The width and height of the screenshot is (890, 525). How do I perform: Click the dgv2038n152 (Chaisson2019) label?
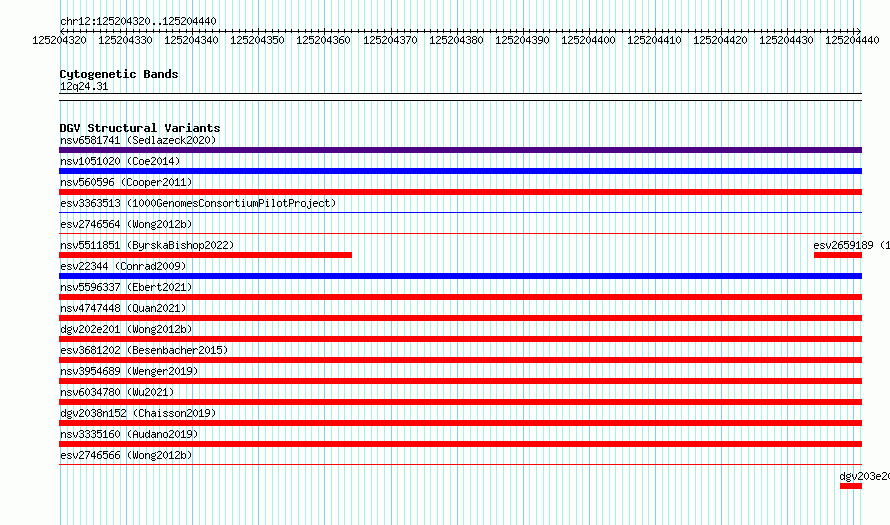[x=138, y=413]
